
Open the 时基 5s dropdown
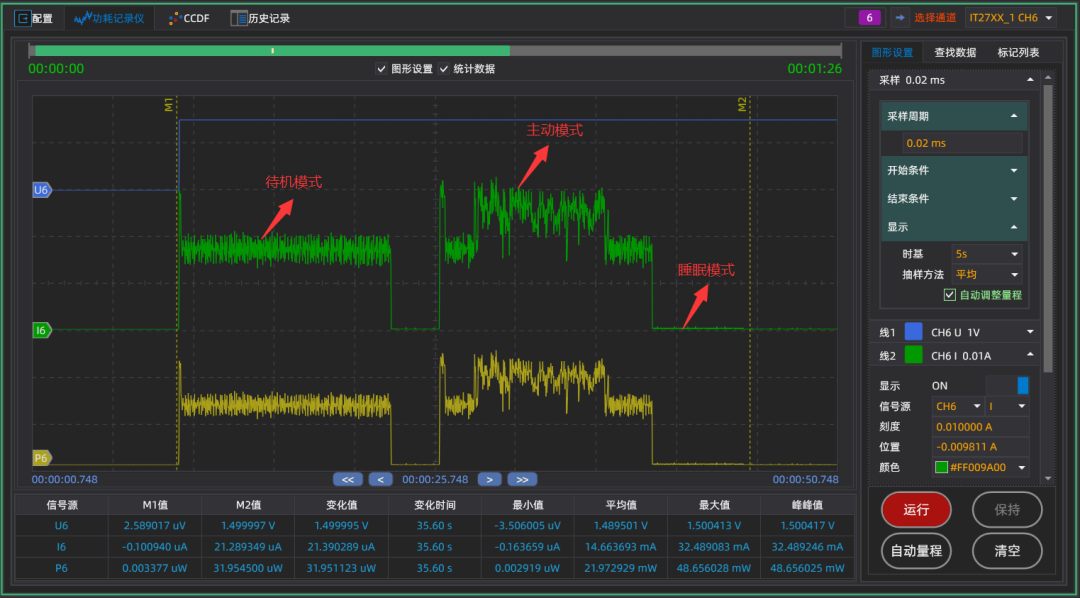(x=987, y=254)
